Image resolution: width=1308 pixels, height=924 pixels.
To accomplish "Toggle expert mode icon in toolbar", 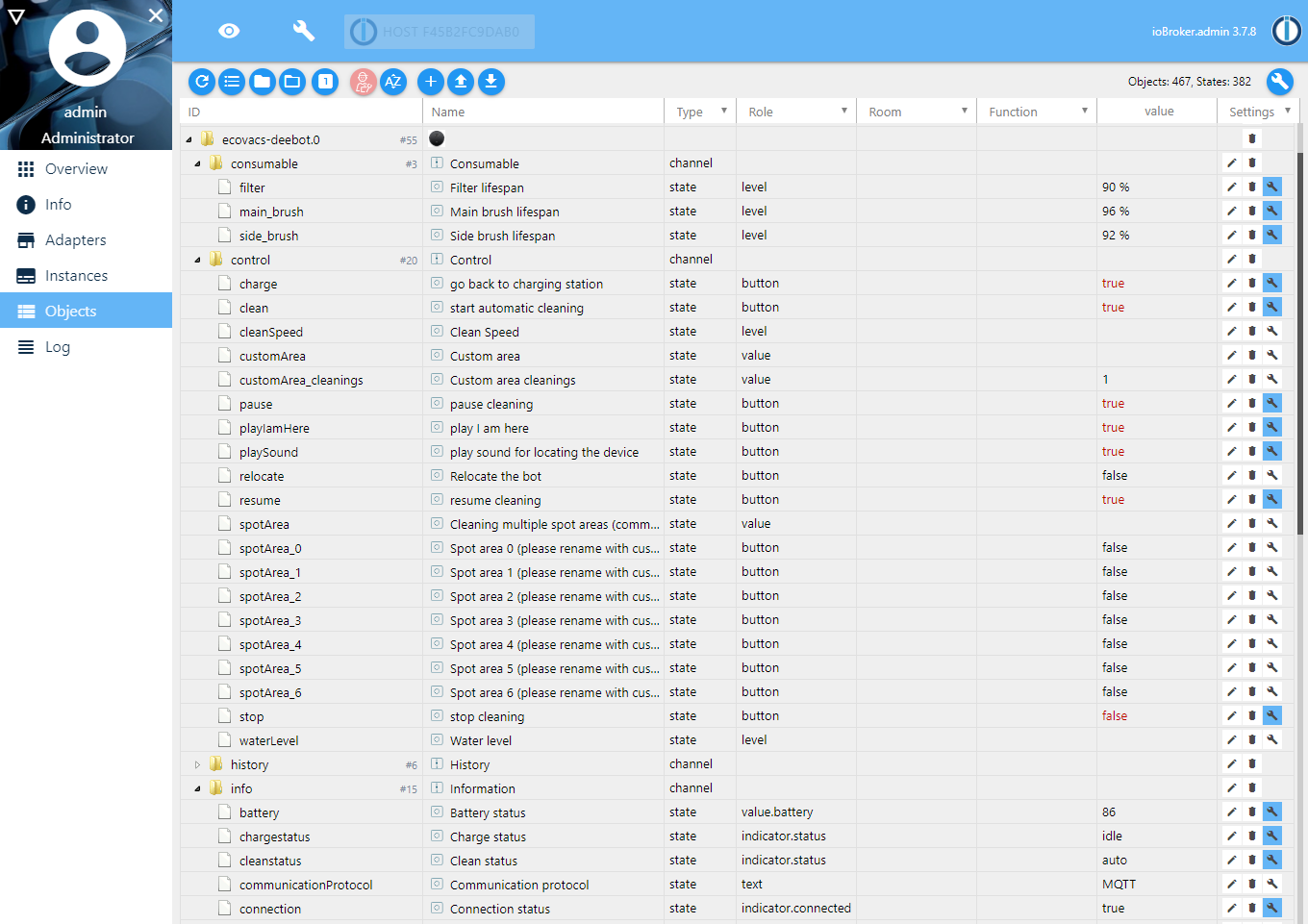I will tap(363, 82).
